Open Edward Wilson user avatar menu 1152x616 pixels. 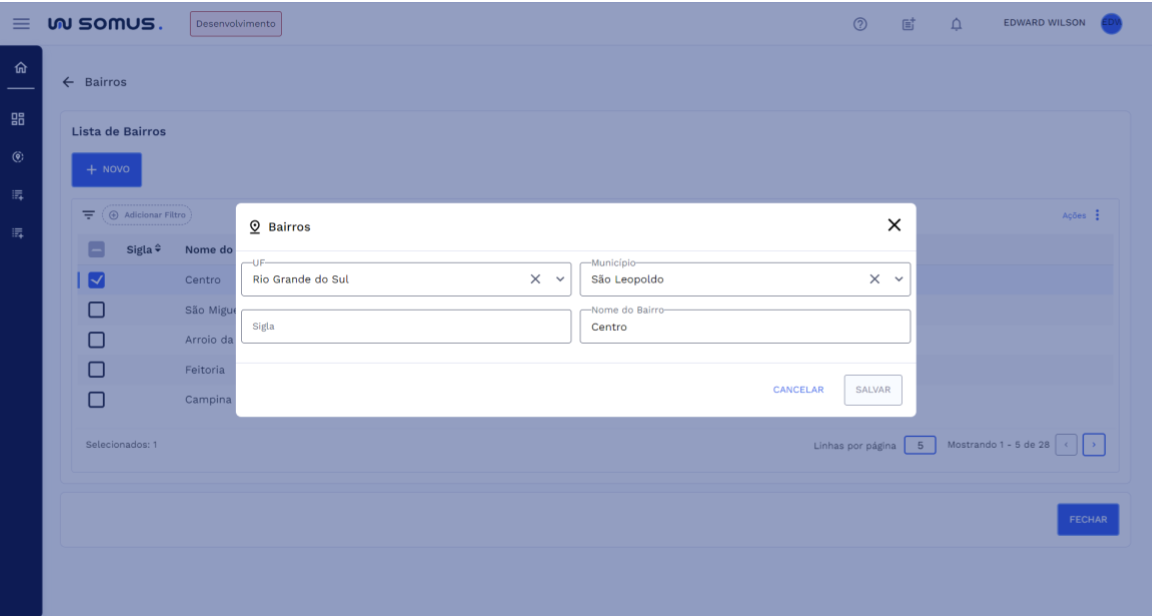(1111, 24)
